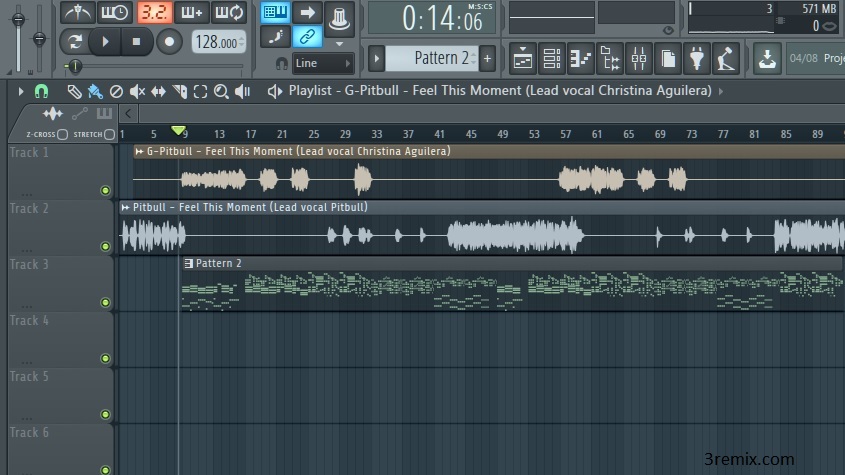Open step editing mode icon
Image resolution: width=845 pixels, height=475 pixels.
click(275, 37)
